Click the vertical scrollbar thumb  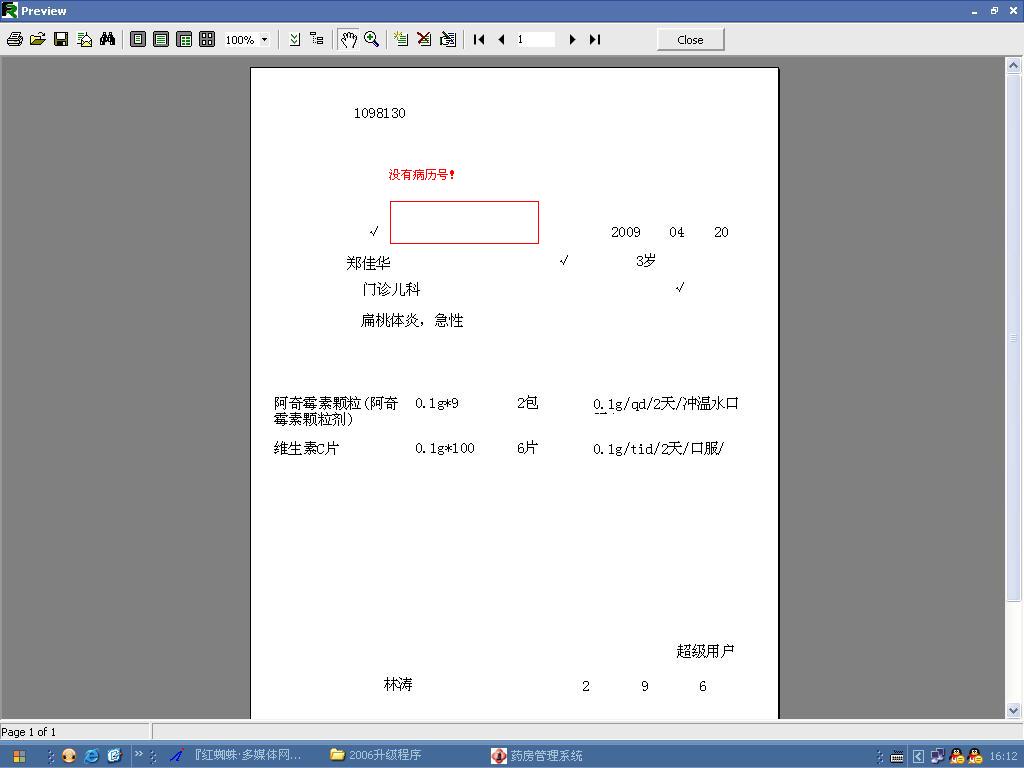click(1013, 337)
